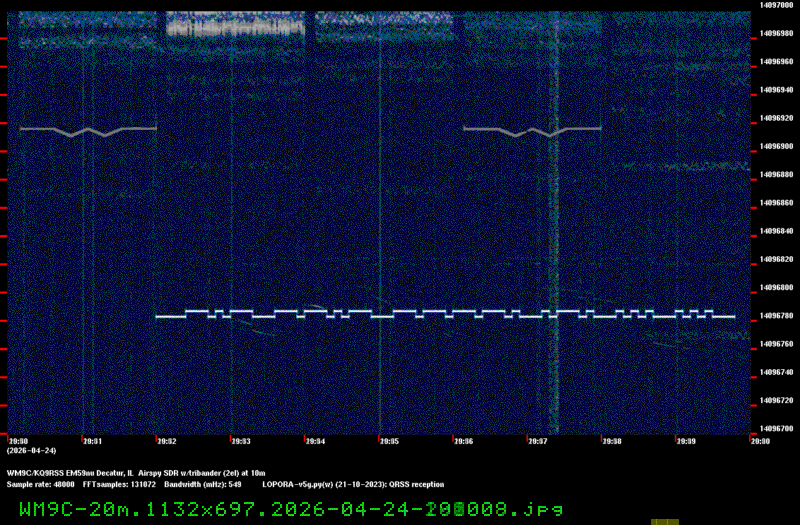This screenshot has width=800, height=525.
Task: Select the 20:09 time tick label
Action: (686, 441)
